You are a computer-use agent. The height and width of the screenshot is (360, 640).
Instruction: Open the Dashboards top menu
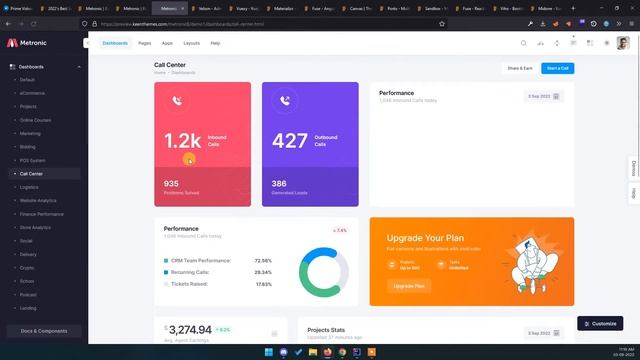point(115,43)
